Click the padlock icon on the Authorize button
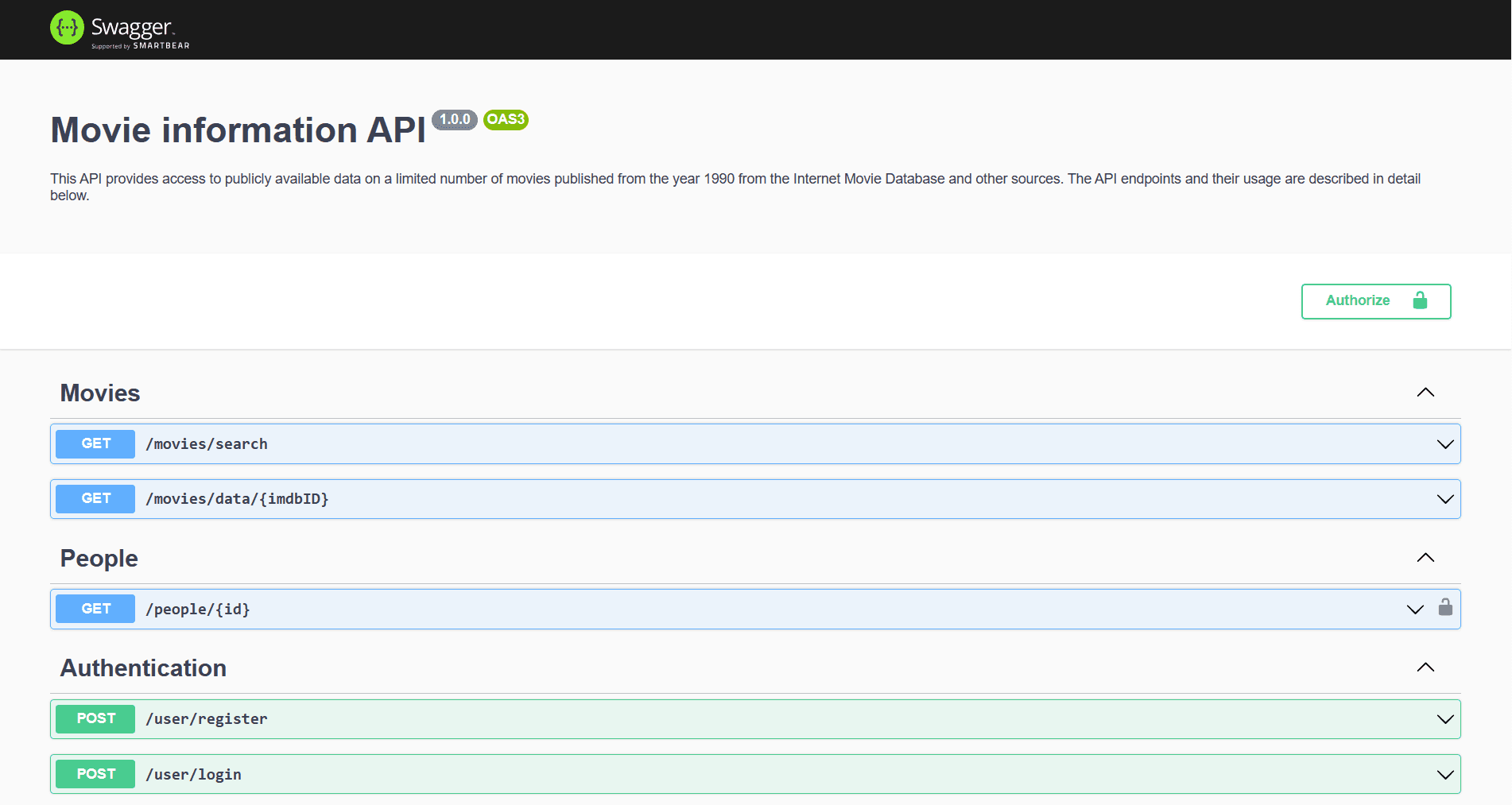This screenshot has width=1512, height=805. [x=1421, y=301]
